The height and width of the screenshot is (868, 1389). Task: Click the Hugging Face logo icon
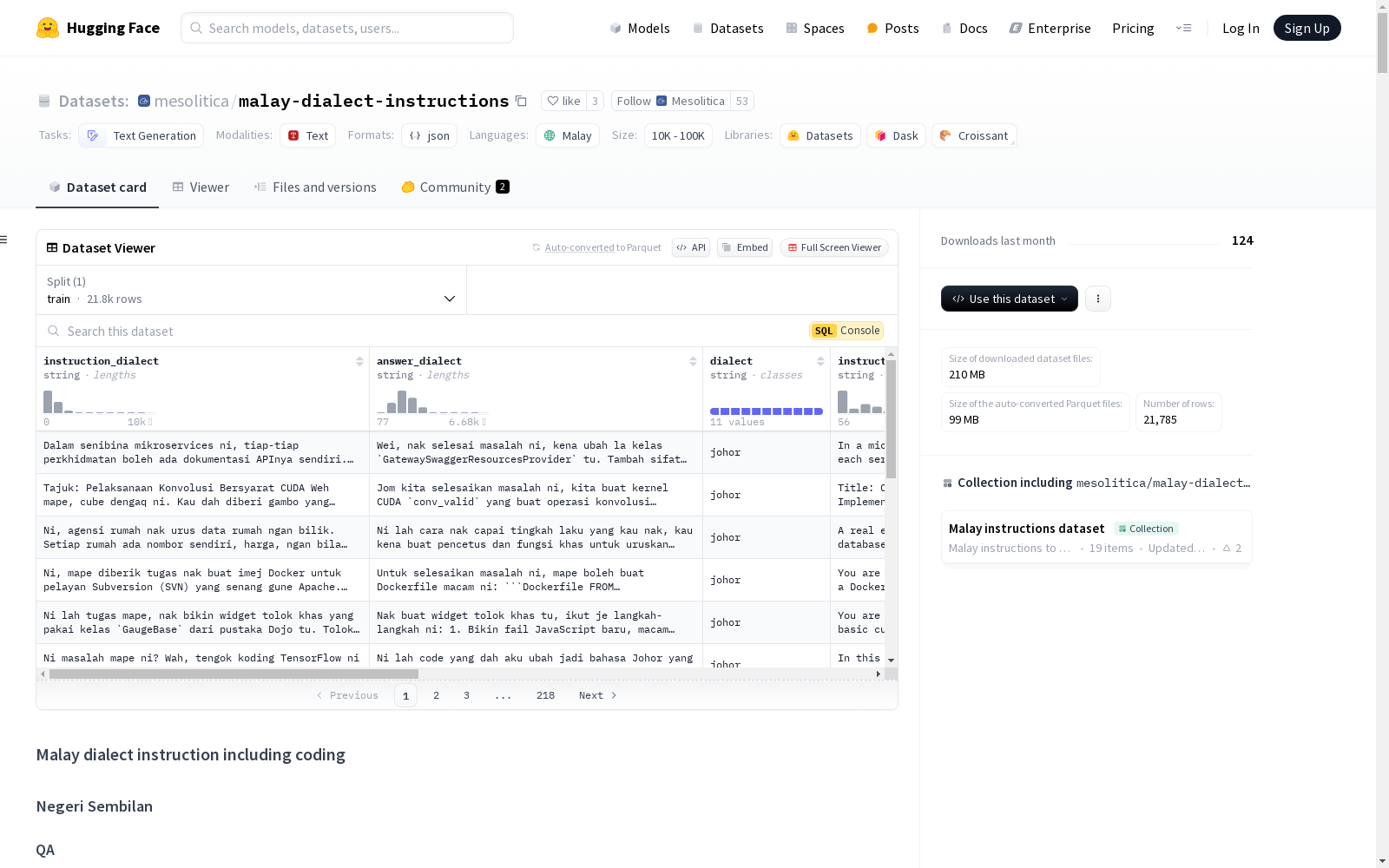[x=48, y=28]
